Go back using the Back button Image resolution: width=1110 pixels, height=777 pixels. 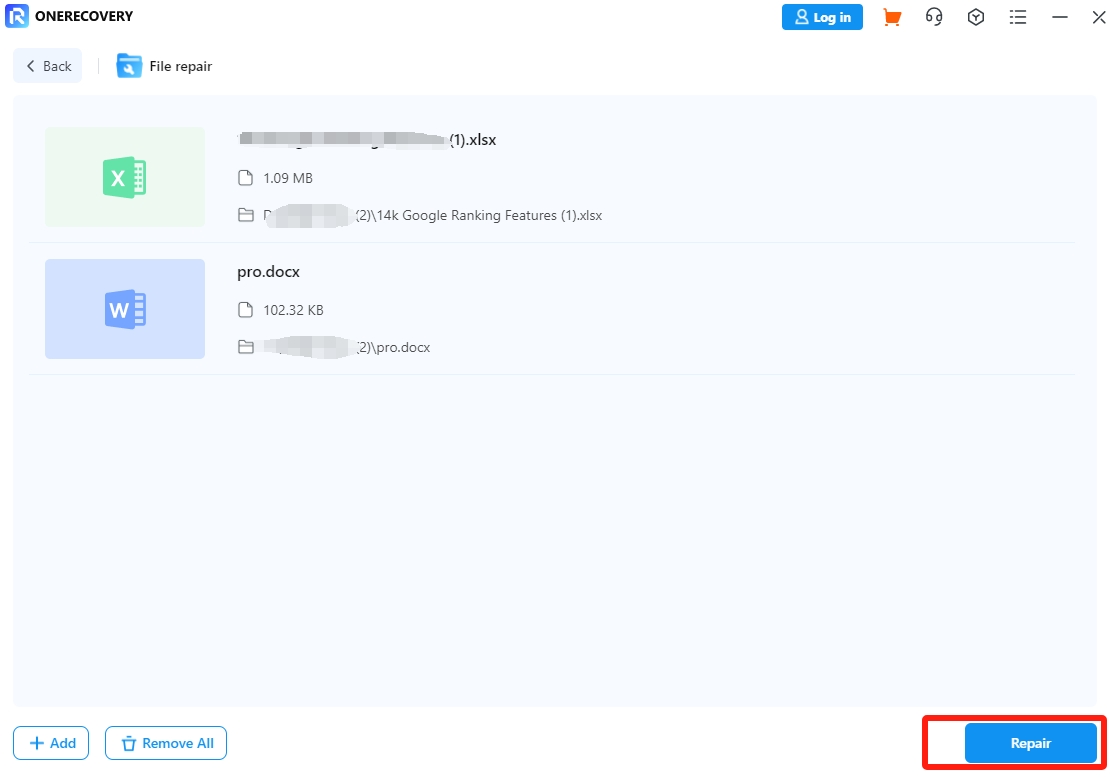[x=47, y=65]
